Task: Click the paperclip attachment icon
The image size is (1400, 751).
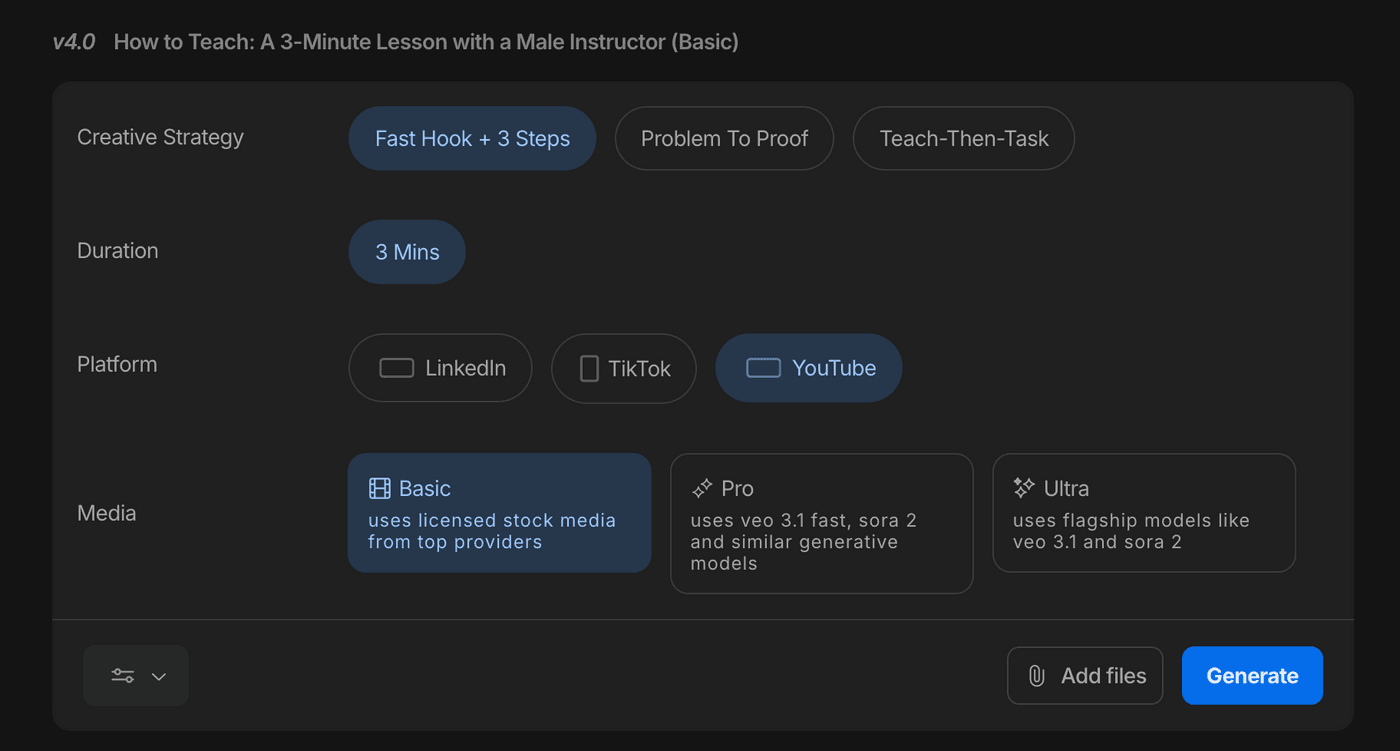Action: pos(1037,676)
